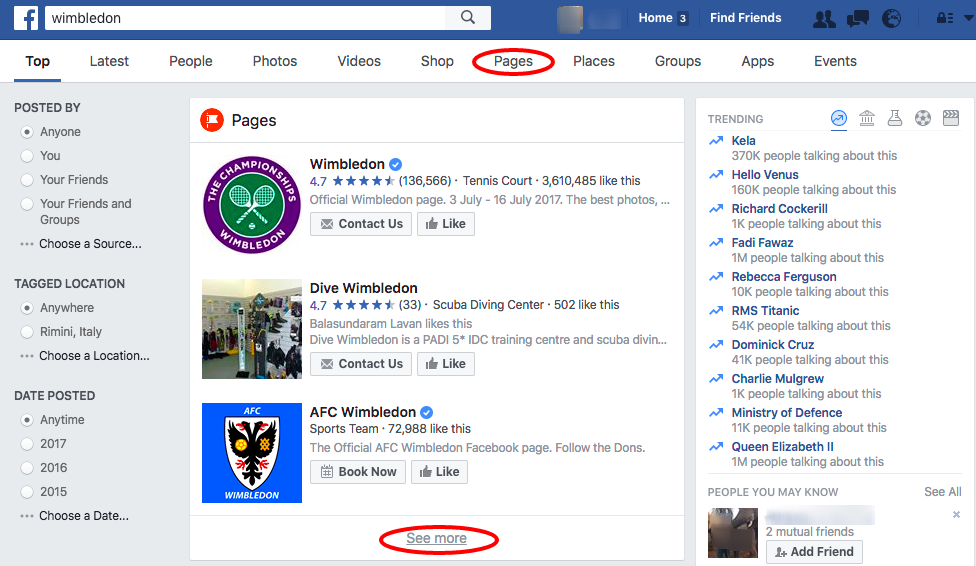Click the Pages flag header icon
The width and height of the screenshot is (976, 566).
tap(212, 120)
